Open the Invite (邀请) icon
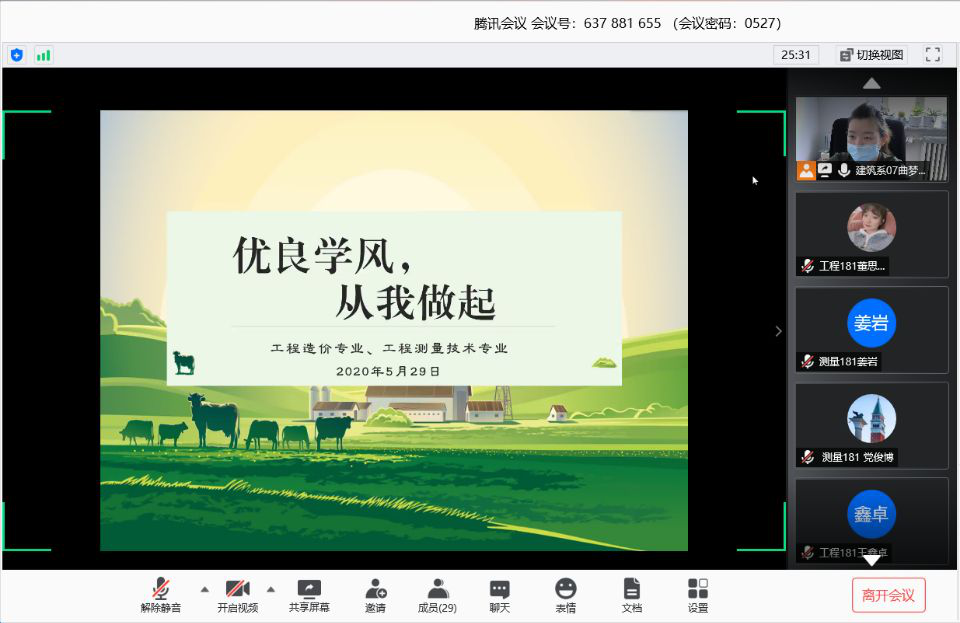 coord(375,595)
